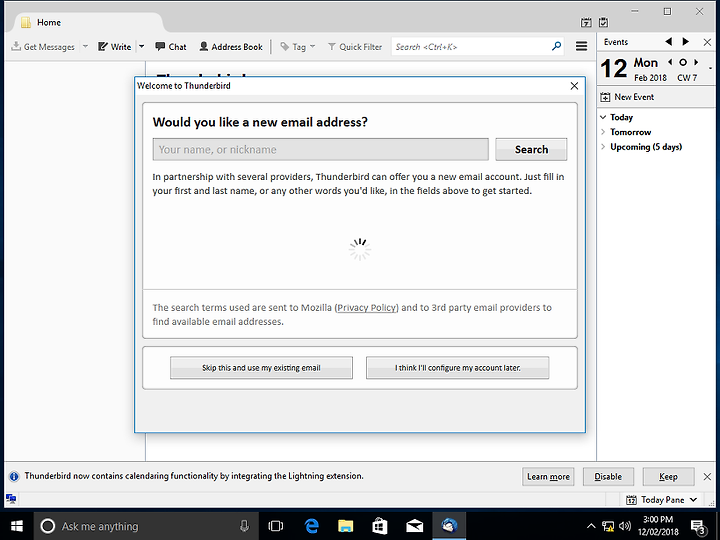Image resolution: width=720 pixels, height=540 pixels.
Task: Click the Thunderbird taskbar icon
Action: (449, 526)
